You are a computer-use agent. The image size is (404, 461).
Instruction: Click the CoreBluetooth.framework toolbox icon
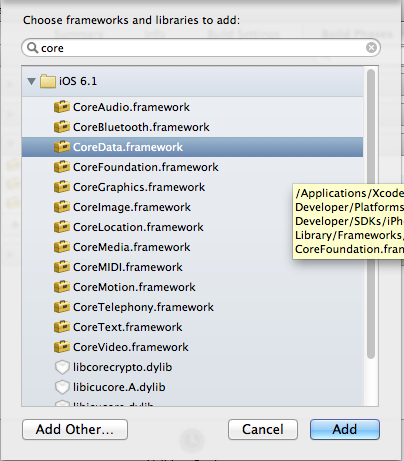62,127
